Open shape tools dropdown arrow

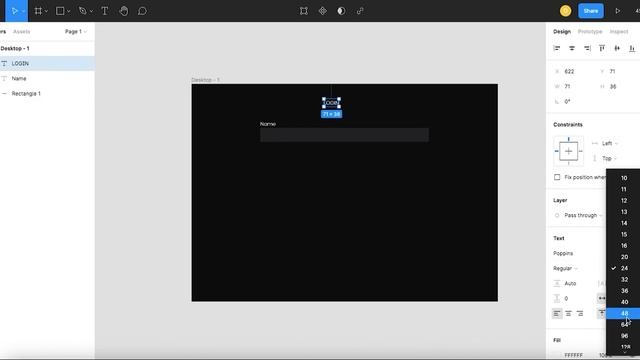[69, 11]
